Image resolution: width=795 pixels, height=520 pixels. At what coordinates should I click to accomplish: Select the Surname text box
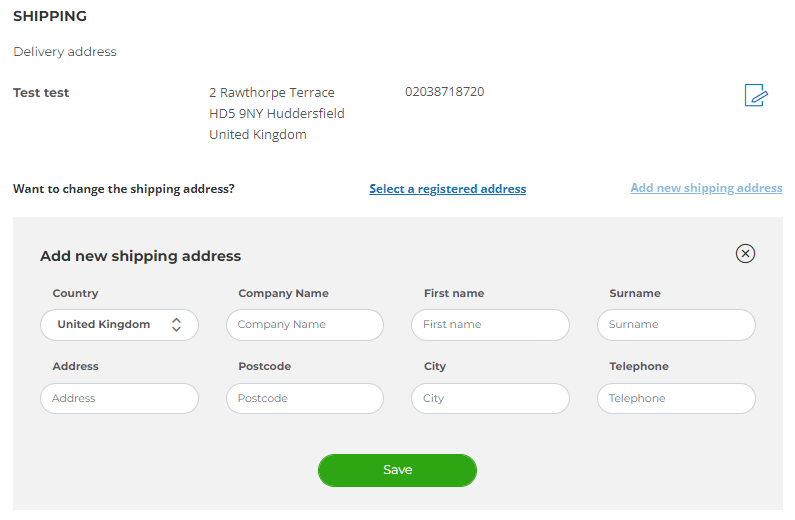[x=676, y=325]
